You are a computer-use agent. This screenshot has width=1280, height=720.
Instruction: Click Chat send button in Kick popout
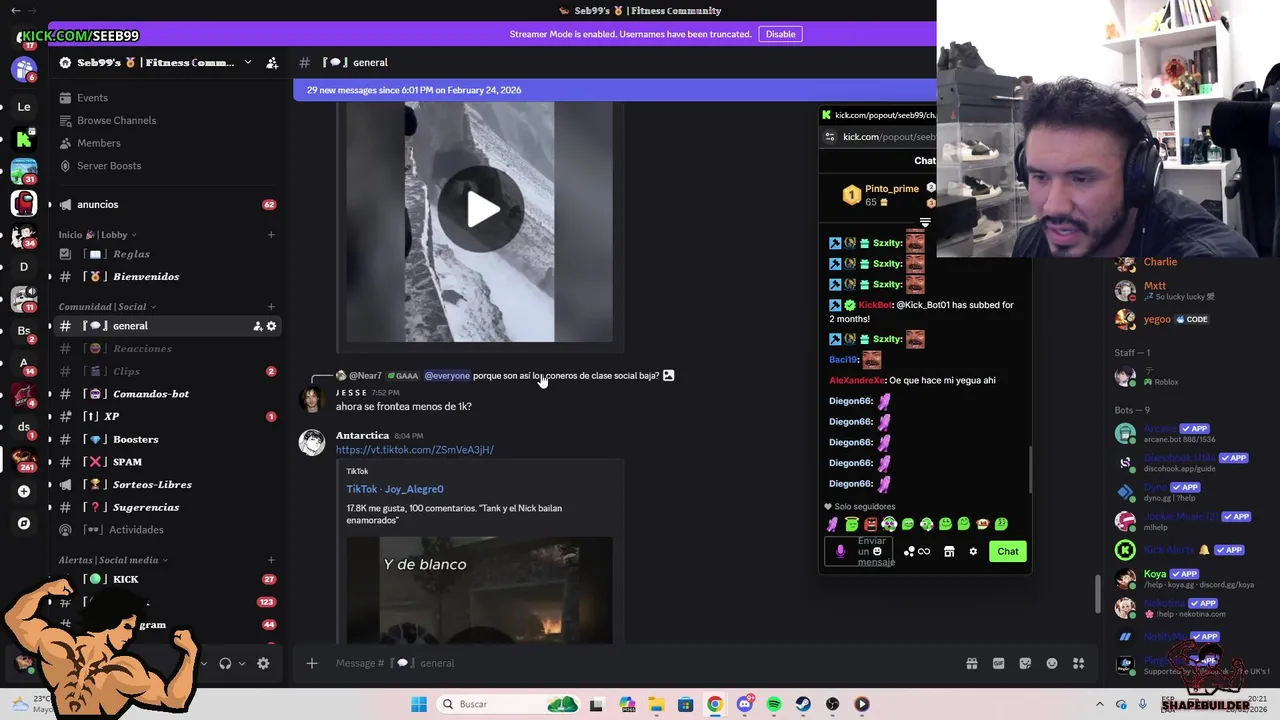coord(1007,551)
